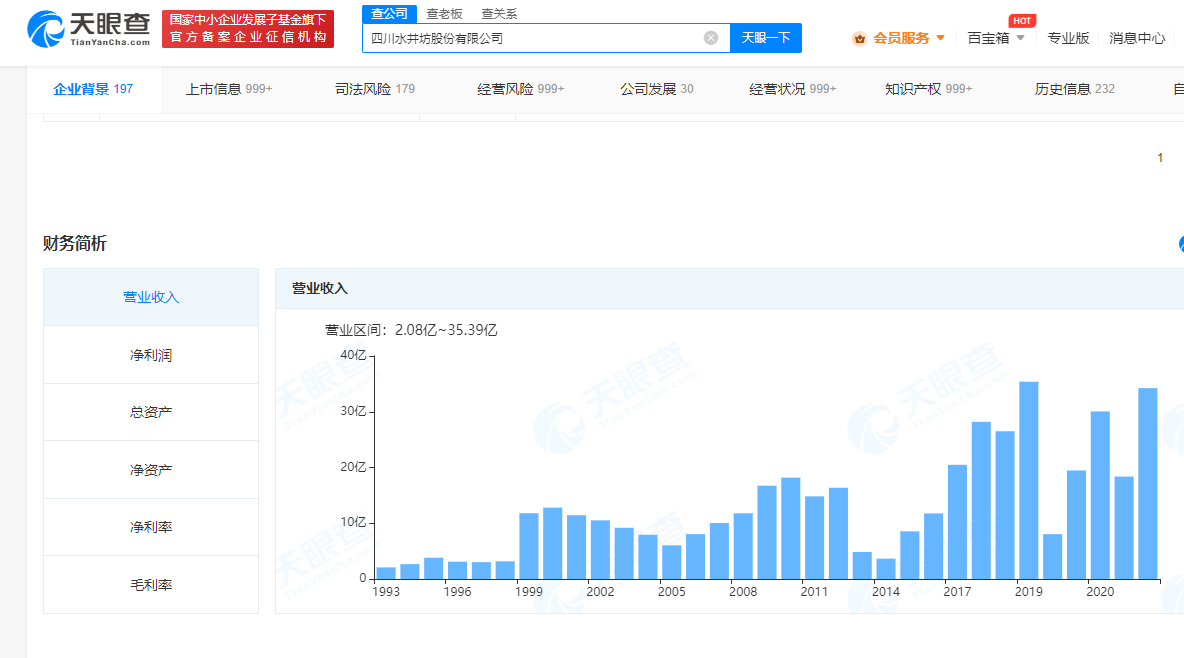1184x658 pixels.
Task: Select the 企业背景 197 tab
Action: 94,89
